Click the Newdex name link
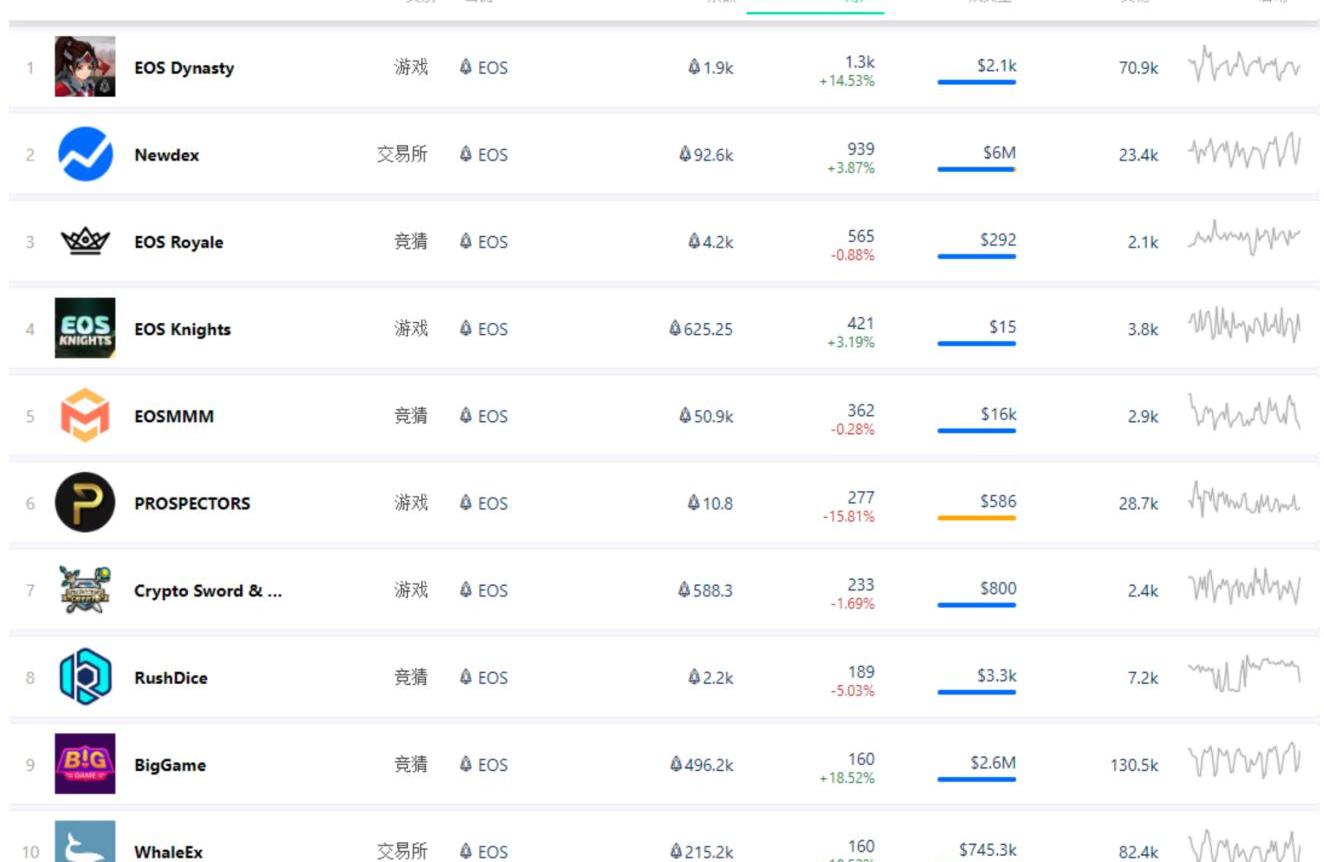Image resolution: width=1324 pixels, height=862 pixels. pos(166,155)
